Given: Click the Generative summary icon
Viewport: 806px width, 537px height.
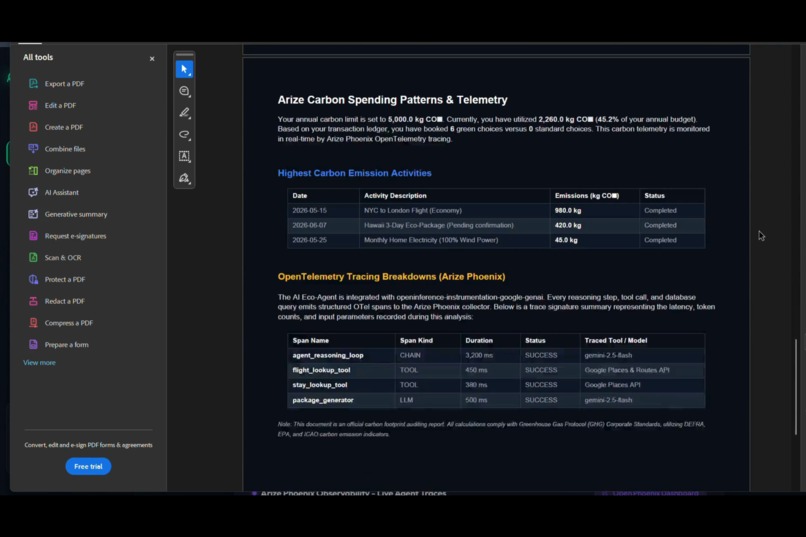Looking at the screenshot, I should point(33,214).
